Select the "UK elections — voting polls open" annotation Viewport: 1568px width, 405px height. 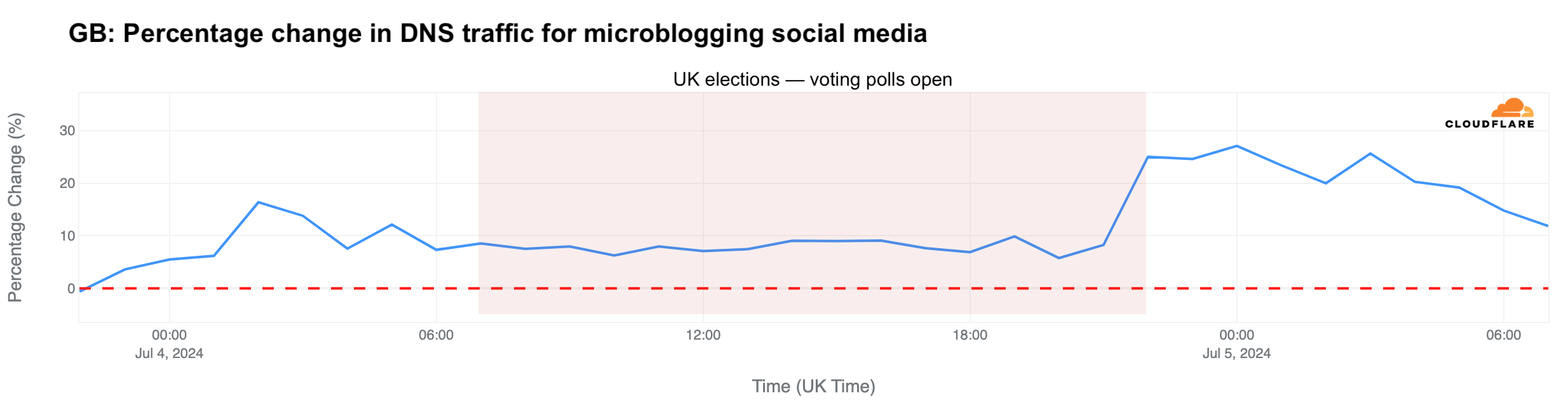pyautogui.click(x=812, y=80)
